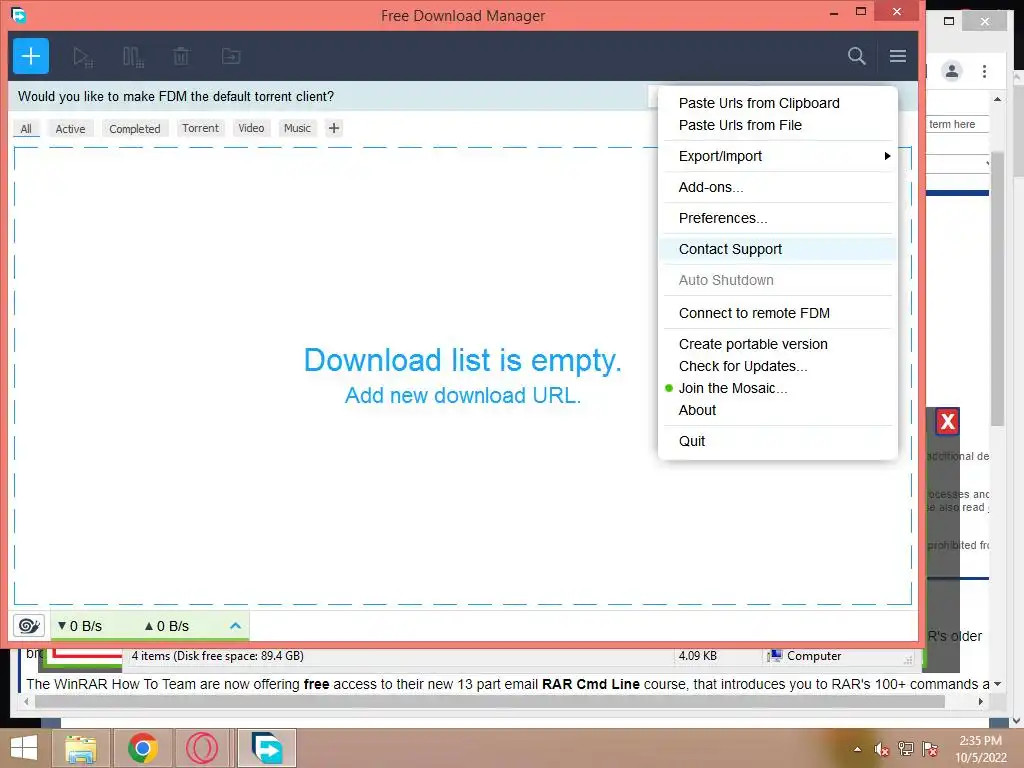Open Preferences menu entry
Screen dimensions: 1024x768
[x=777, y=218]
